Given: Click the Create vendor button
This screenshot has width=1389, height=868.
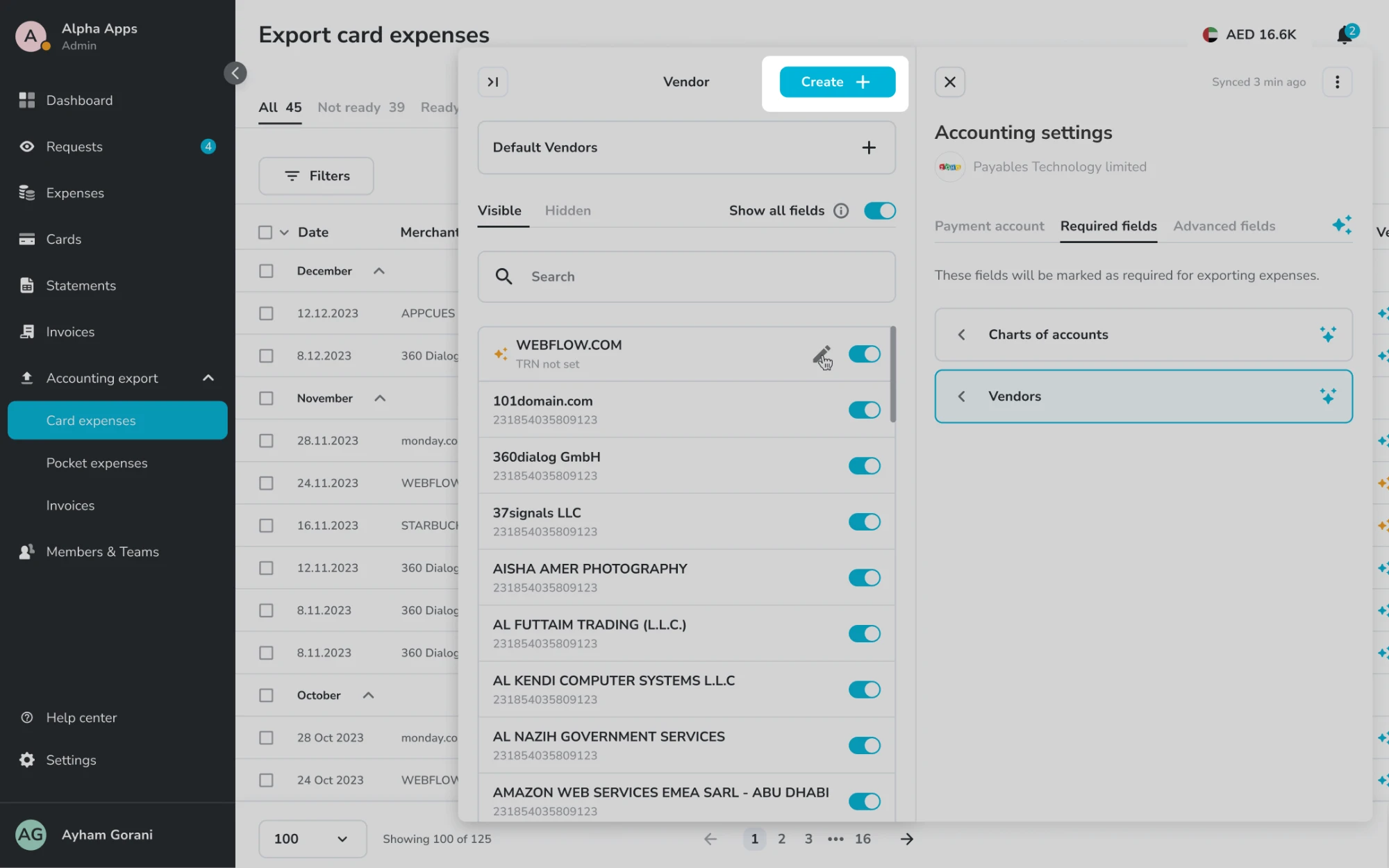Looking at the screenshot, I should click(x=837, y=82).
